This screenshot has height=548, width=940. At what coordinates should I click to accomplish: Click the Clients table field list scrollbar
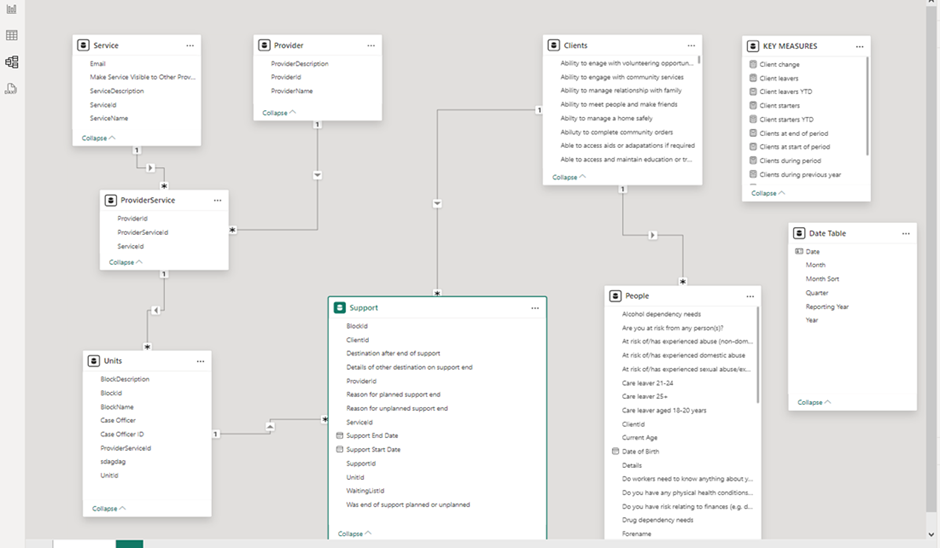point(699,61)
